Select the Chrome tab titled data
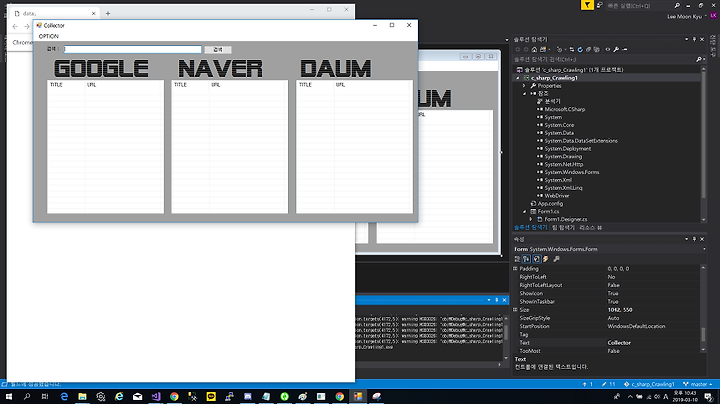Viewport: 720px width, 404px height. (x=54, y=13)
